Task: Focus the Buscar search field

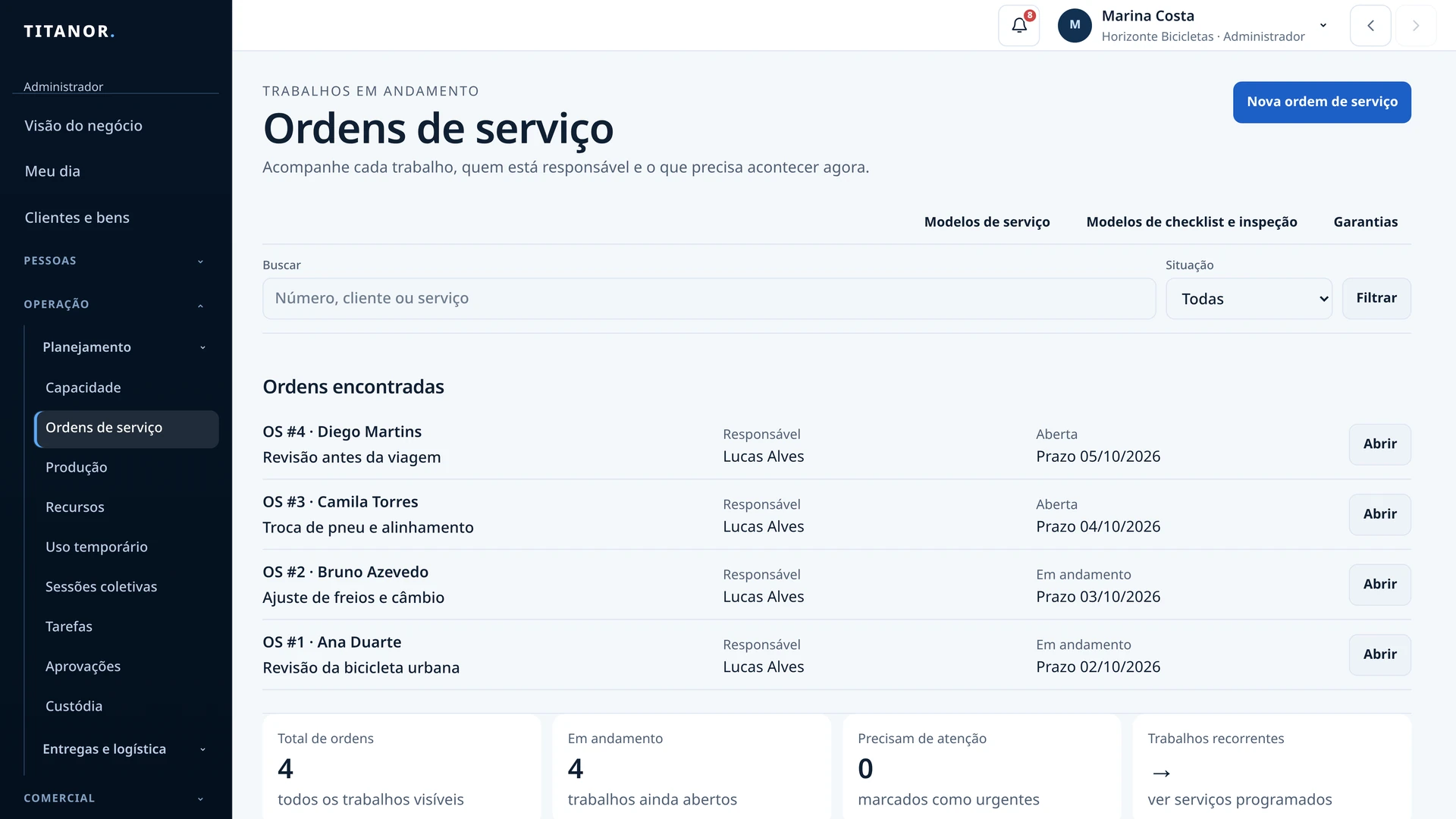Action: [709, 299]
